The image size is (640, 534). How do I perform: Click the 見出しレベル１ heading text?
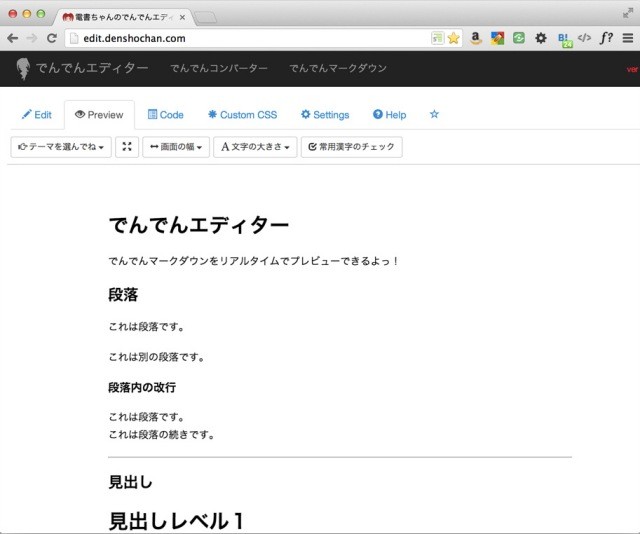pyautogui.click(x=176, y=521)
